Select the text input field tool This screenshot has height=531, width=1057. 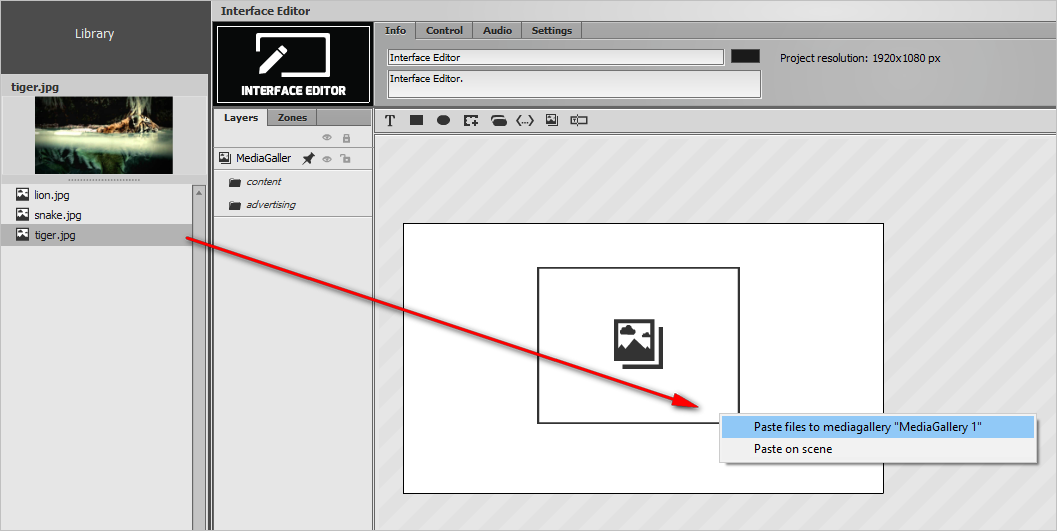[579, 121]
